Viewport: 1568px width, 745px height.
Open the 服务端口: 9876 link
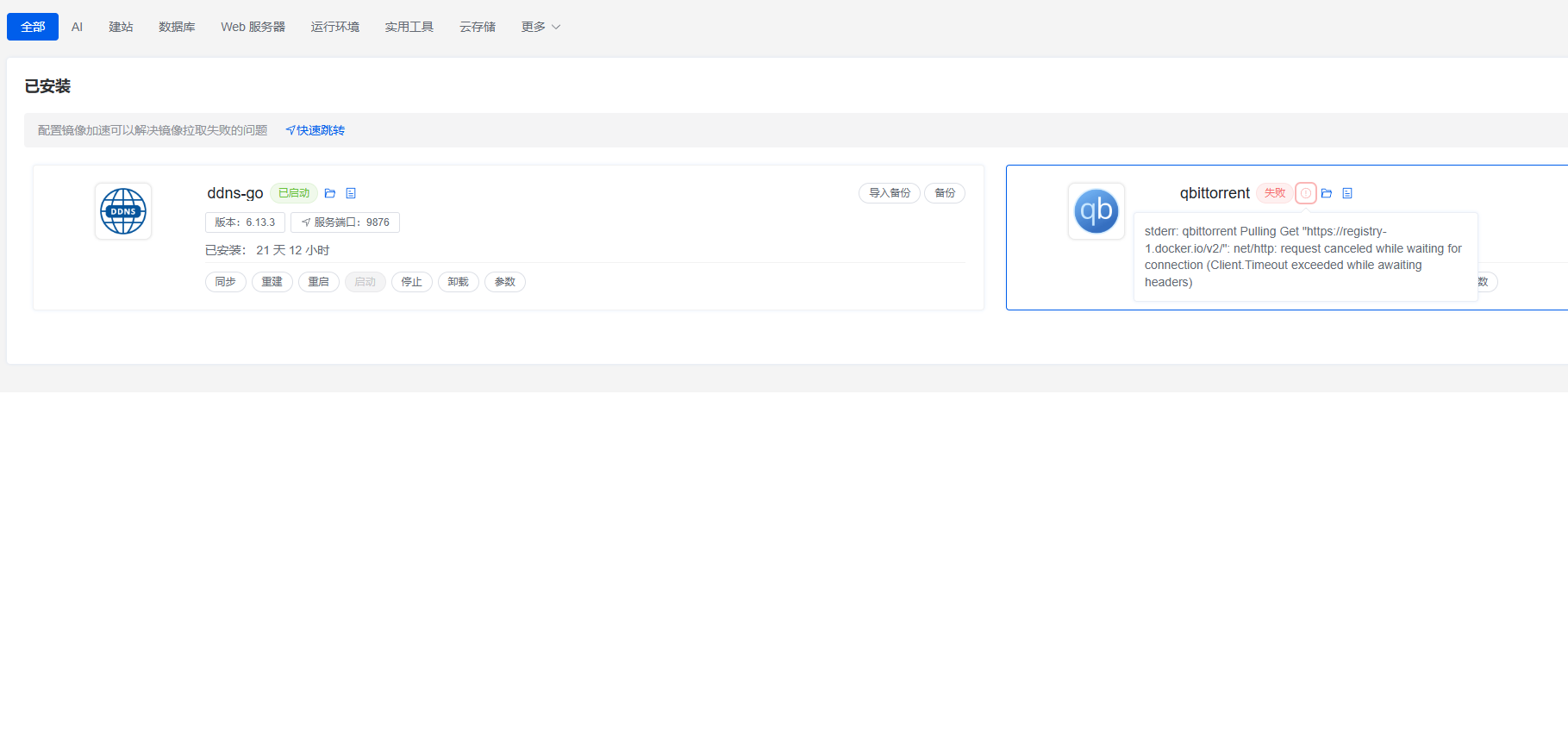point(346,222)
